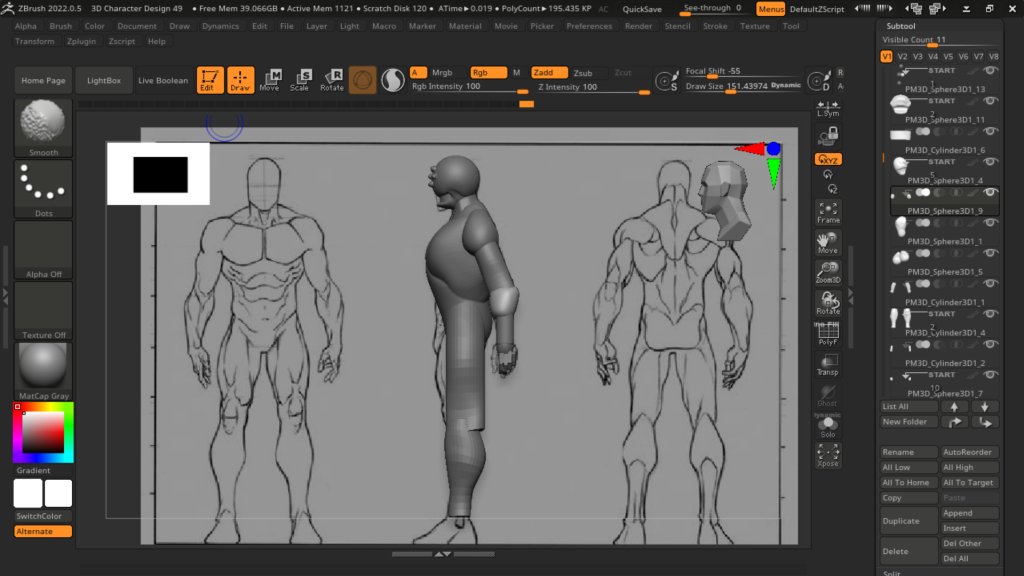Select the Rotate transform tool
This screenshot has height=576, width=1024.
(x=332, y=80)
